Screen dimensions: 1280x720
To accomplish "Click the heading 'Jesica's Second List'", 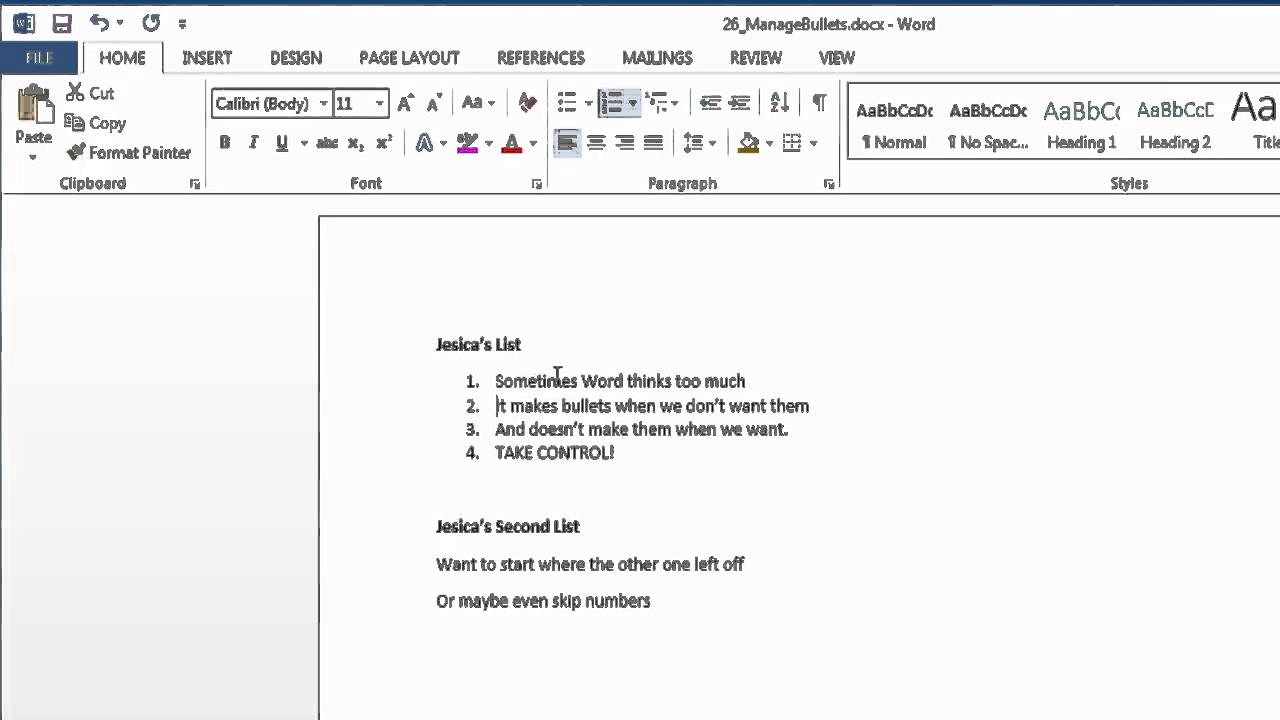I will [507, 527].
